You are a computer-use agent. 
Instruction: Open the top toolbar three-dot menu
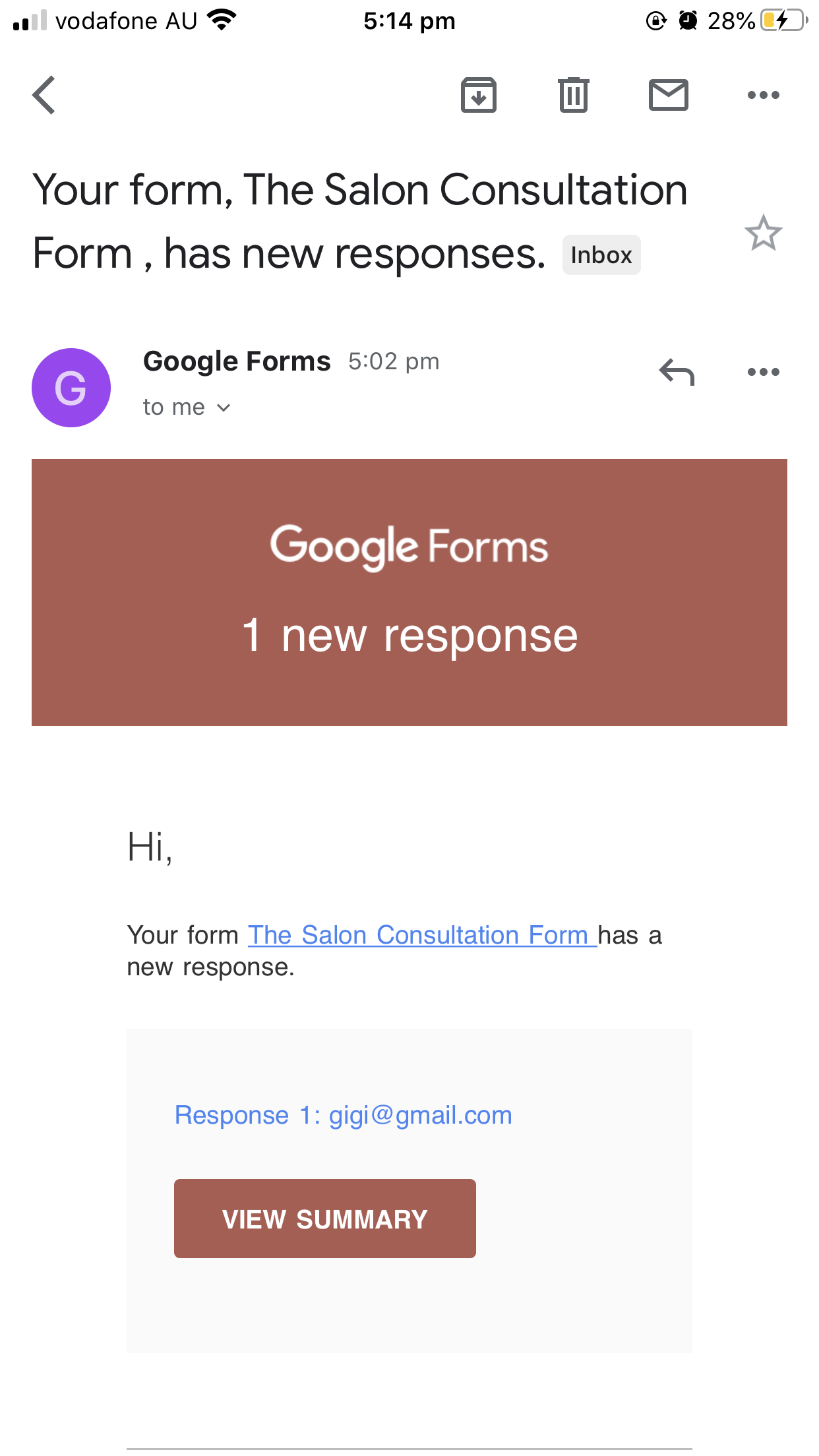click(x=764, y=95)
